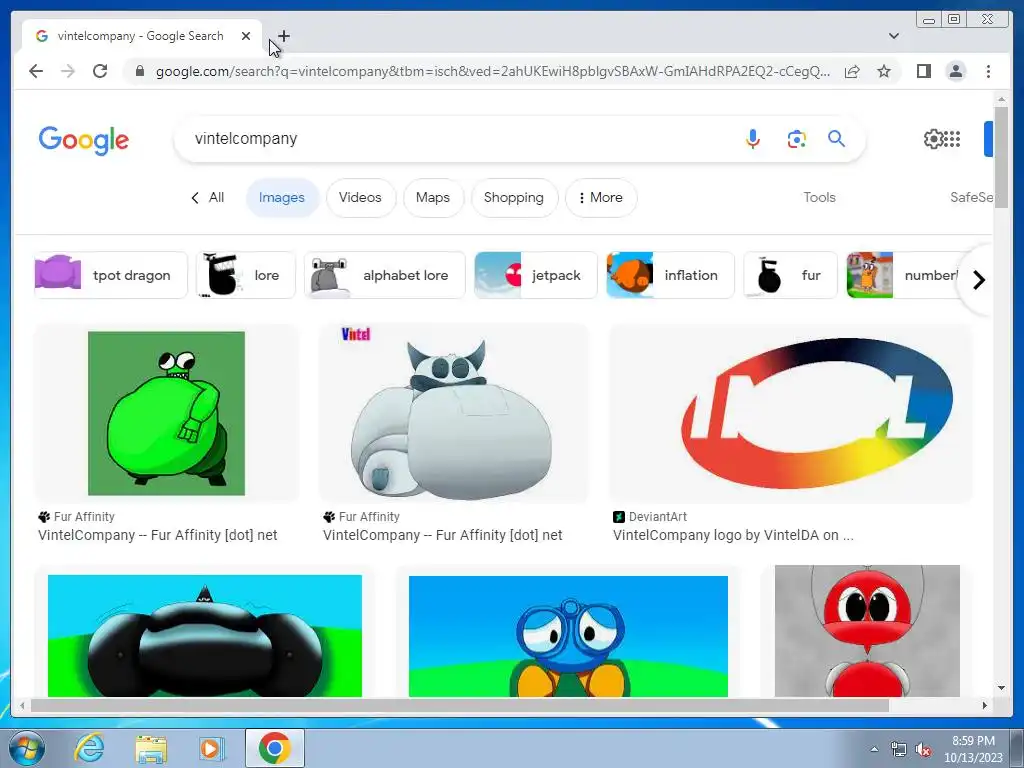The height and width of the screenshot is (768, 1024).
Task: Open the blue character with glasses thumbnail
Action: (x=568, y=636)
